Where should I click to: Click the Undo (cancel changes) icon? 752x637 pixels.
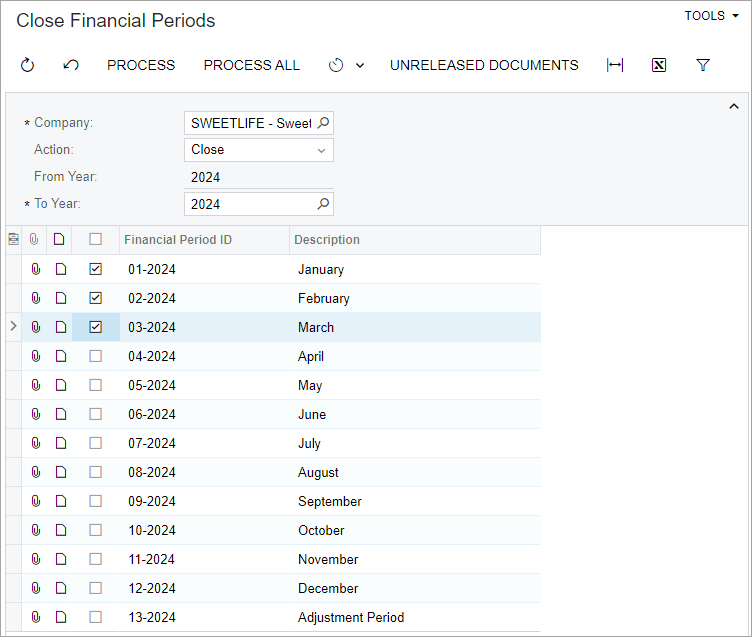coord(71,65)
